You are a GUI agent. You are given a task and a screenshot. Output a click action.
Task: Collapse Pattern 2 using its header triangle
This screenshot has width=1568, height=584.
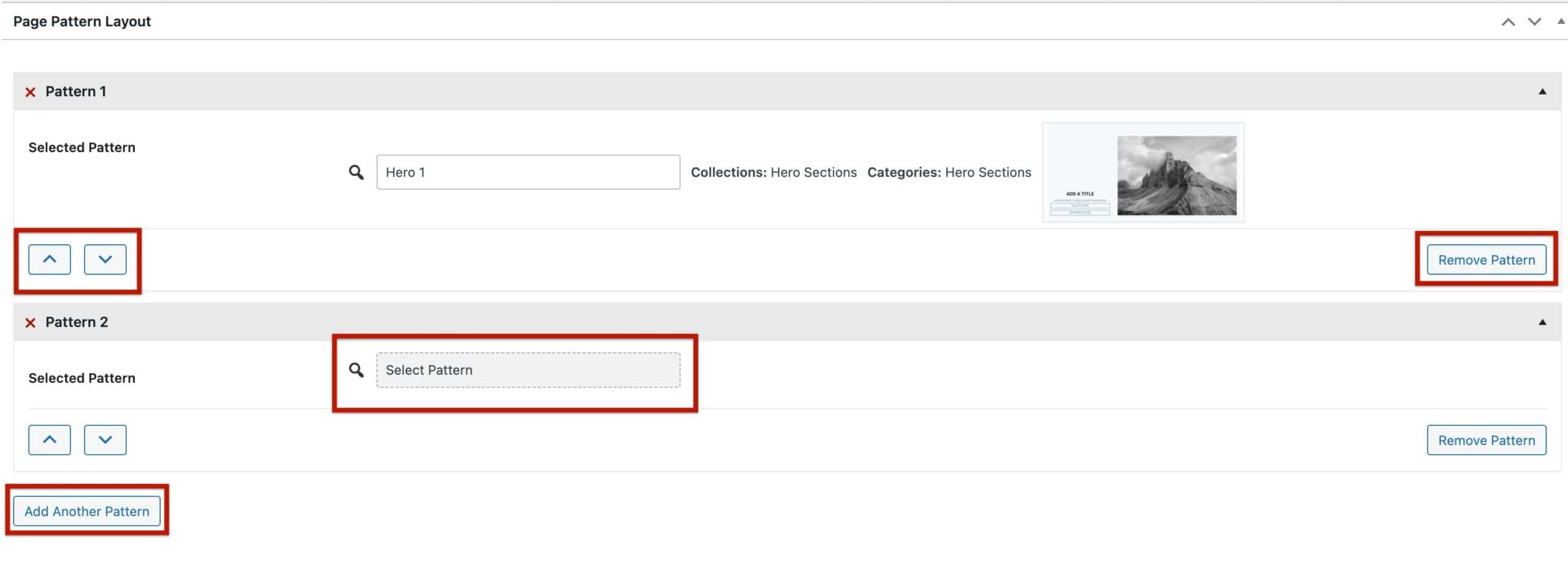1542,322
